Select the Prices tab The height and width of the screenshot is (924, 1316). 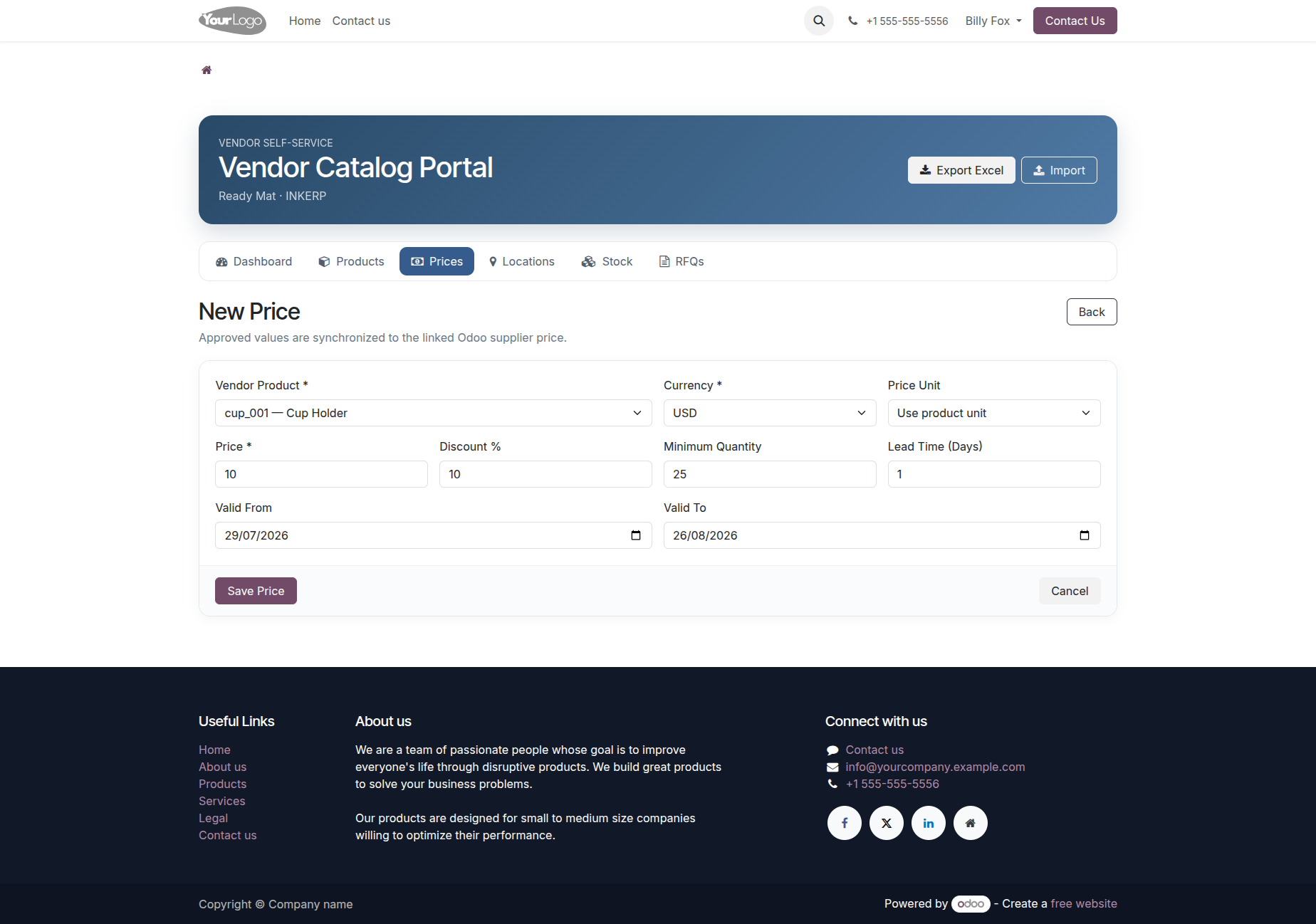(437, 261)
